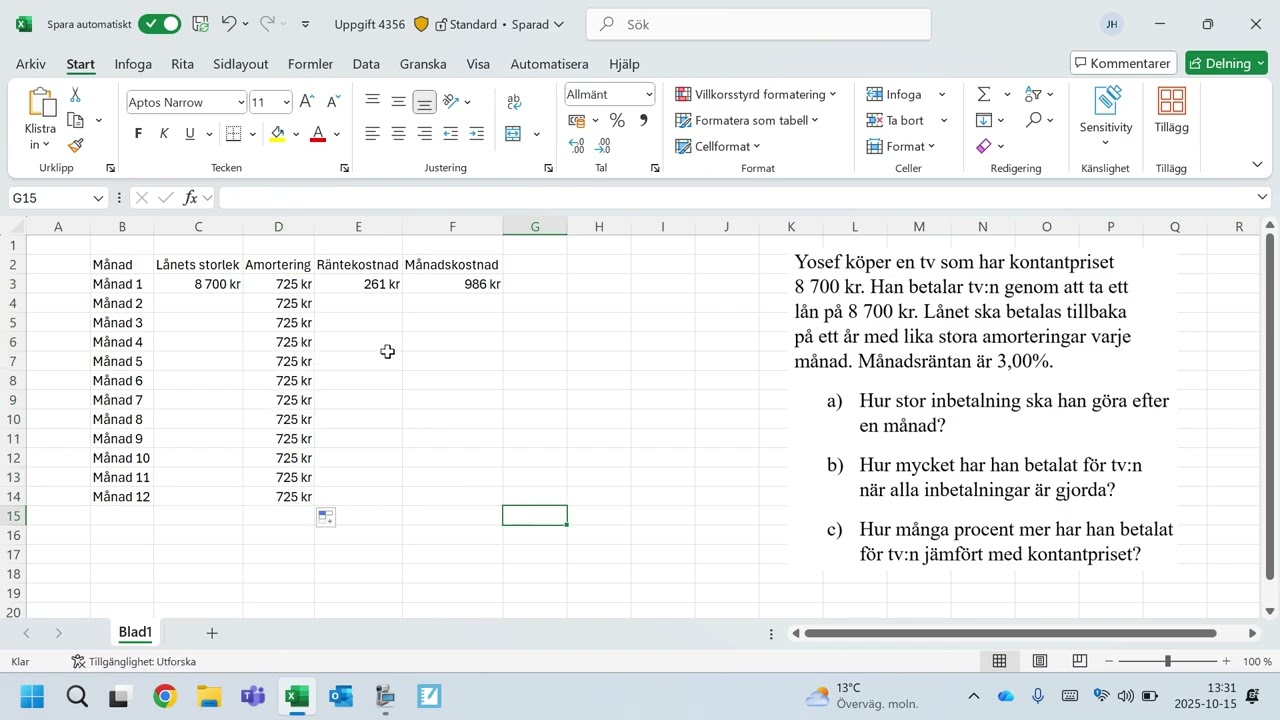
Task: Toggle bottom vertical alignment
Action: click(x=424, y=102)
